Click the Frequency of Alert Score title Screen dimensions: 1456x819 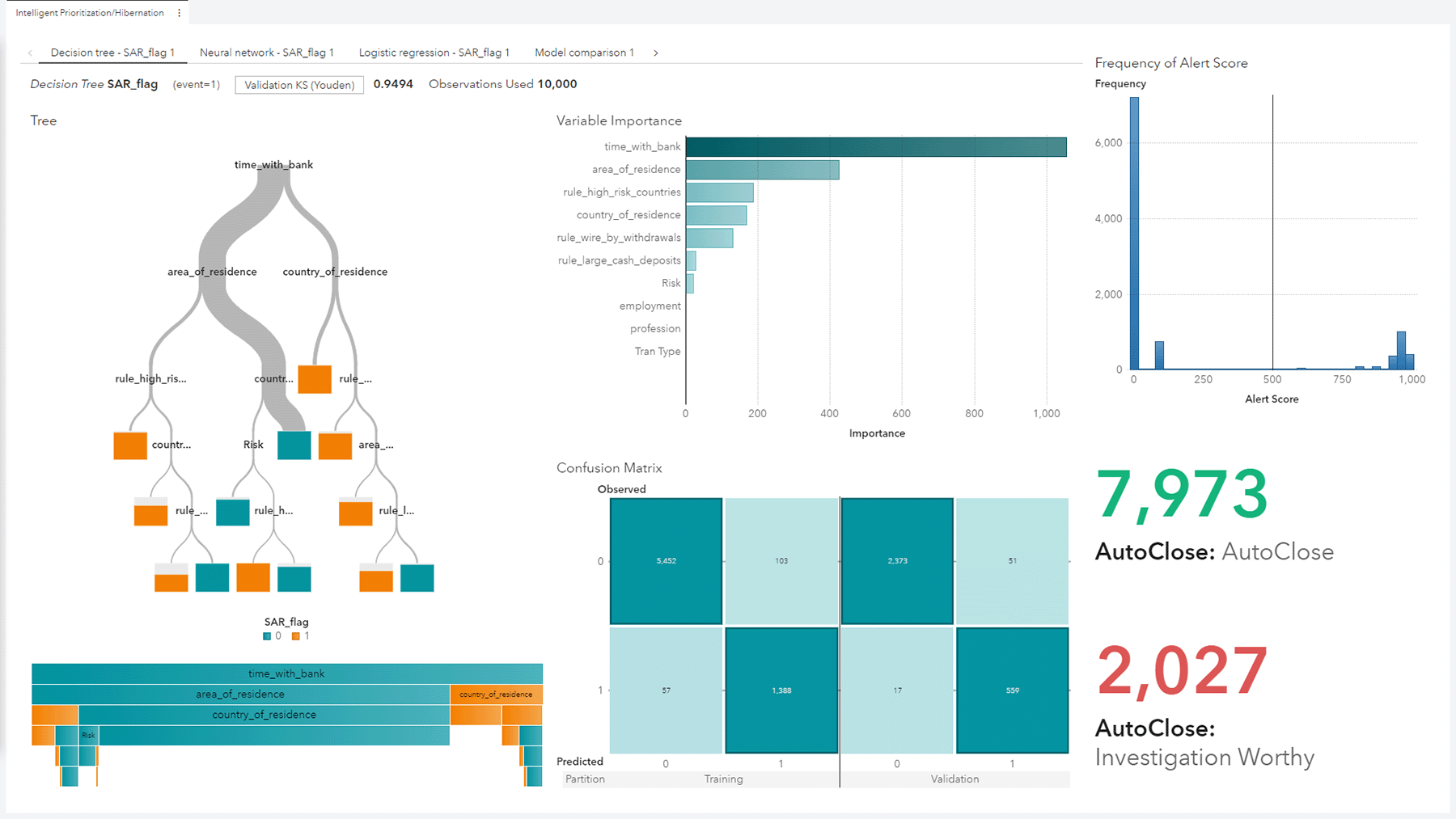(1171, 63)
